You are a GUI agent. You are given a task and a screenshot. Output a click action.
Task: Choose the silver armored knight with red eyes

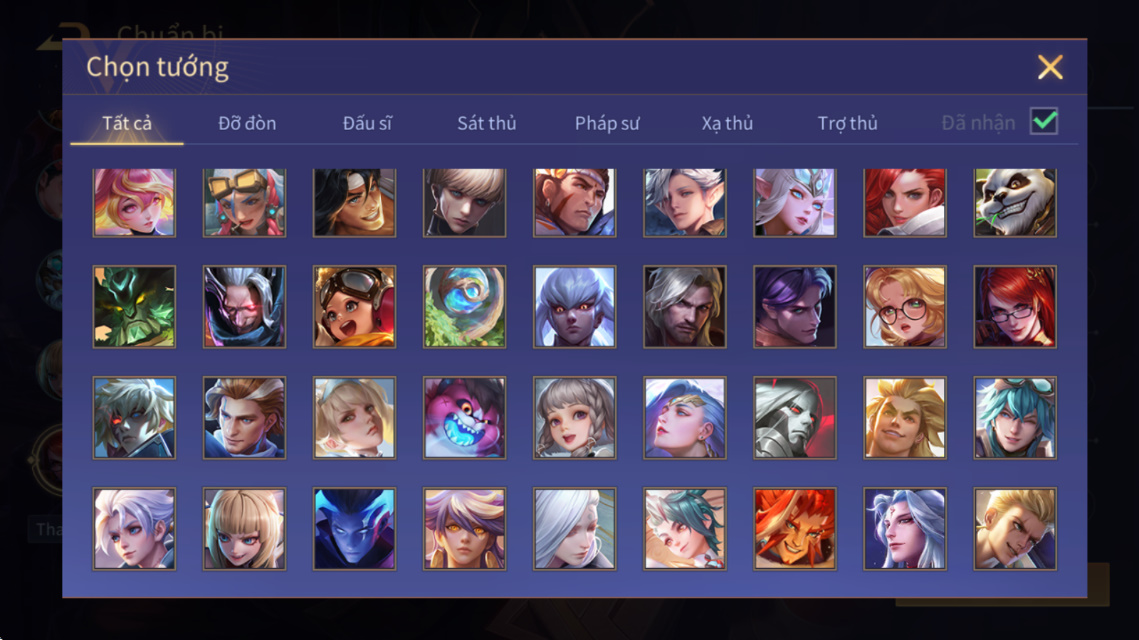795,418
